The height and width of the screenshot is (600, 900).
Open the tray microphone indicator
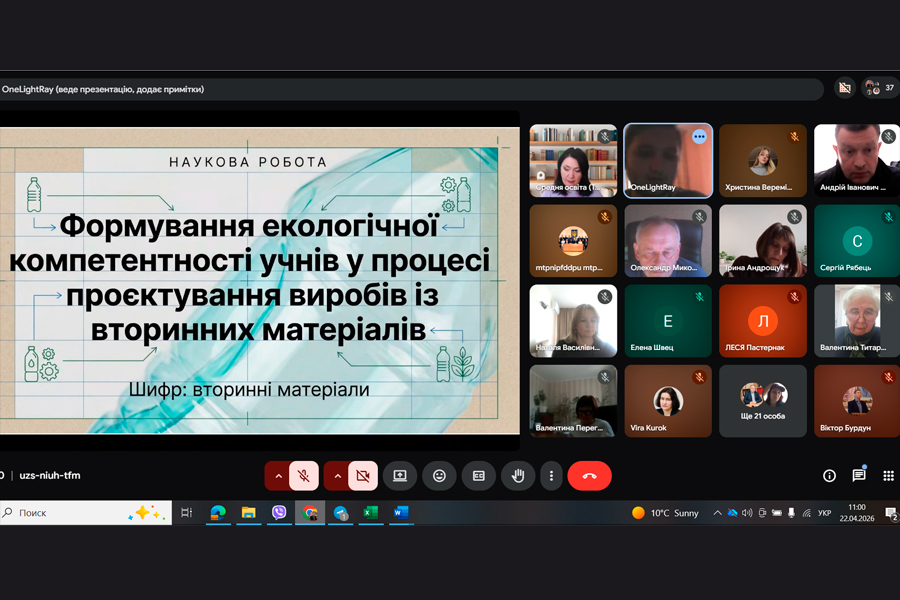[x=791, y=513]
